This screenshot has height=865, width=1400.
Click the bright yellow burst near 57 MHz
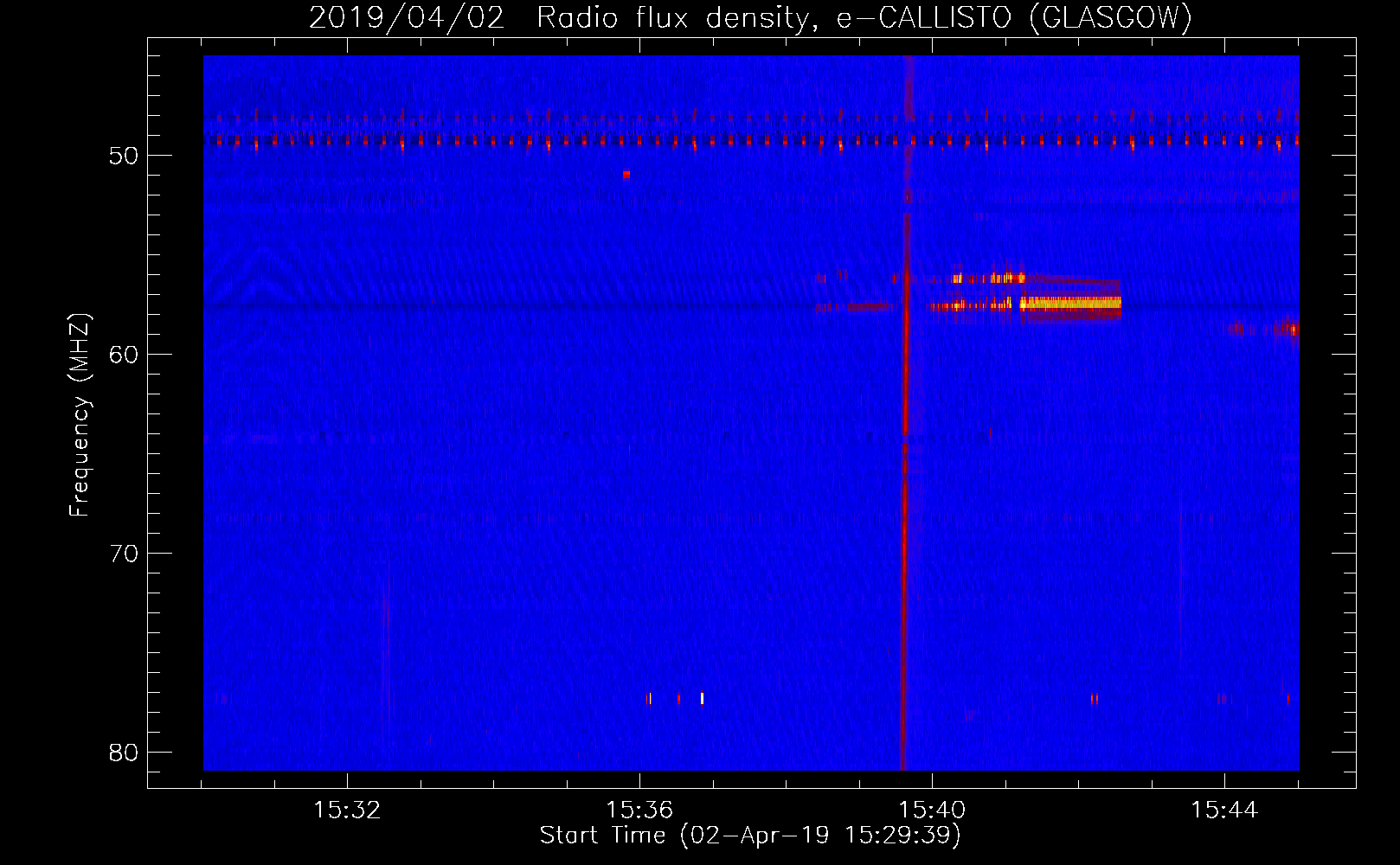(1070, 303)
